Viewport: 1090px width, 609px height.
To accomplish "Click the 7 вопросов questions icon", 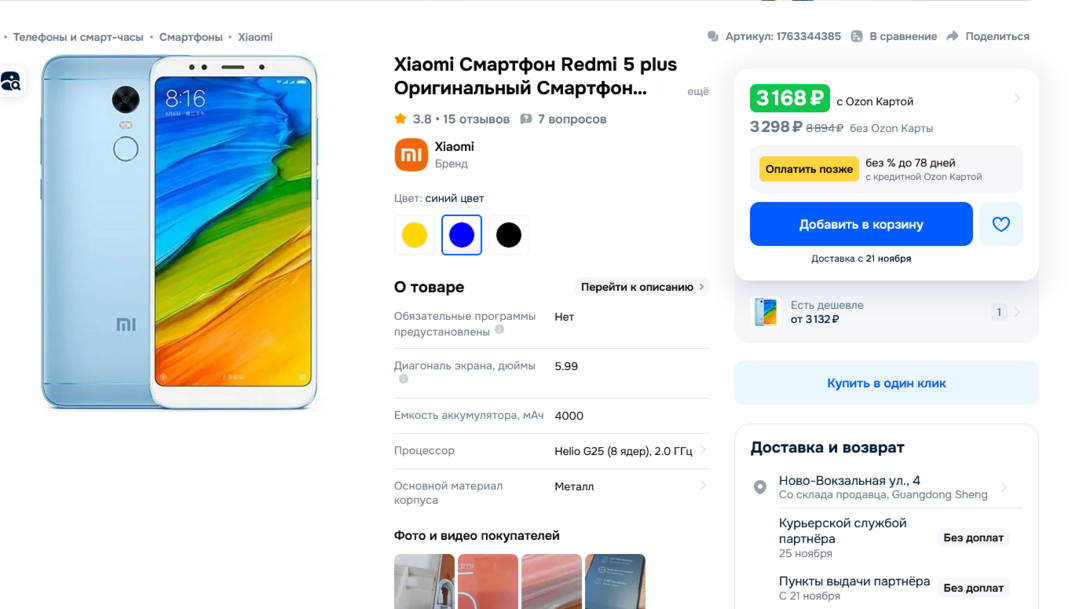I will (526, 119).
